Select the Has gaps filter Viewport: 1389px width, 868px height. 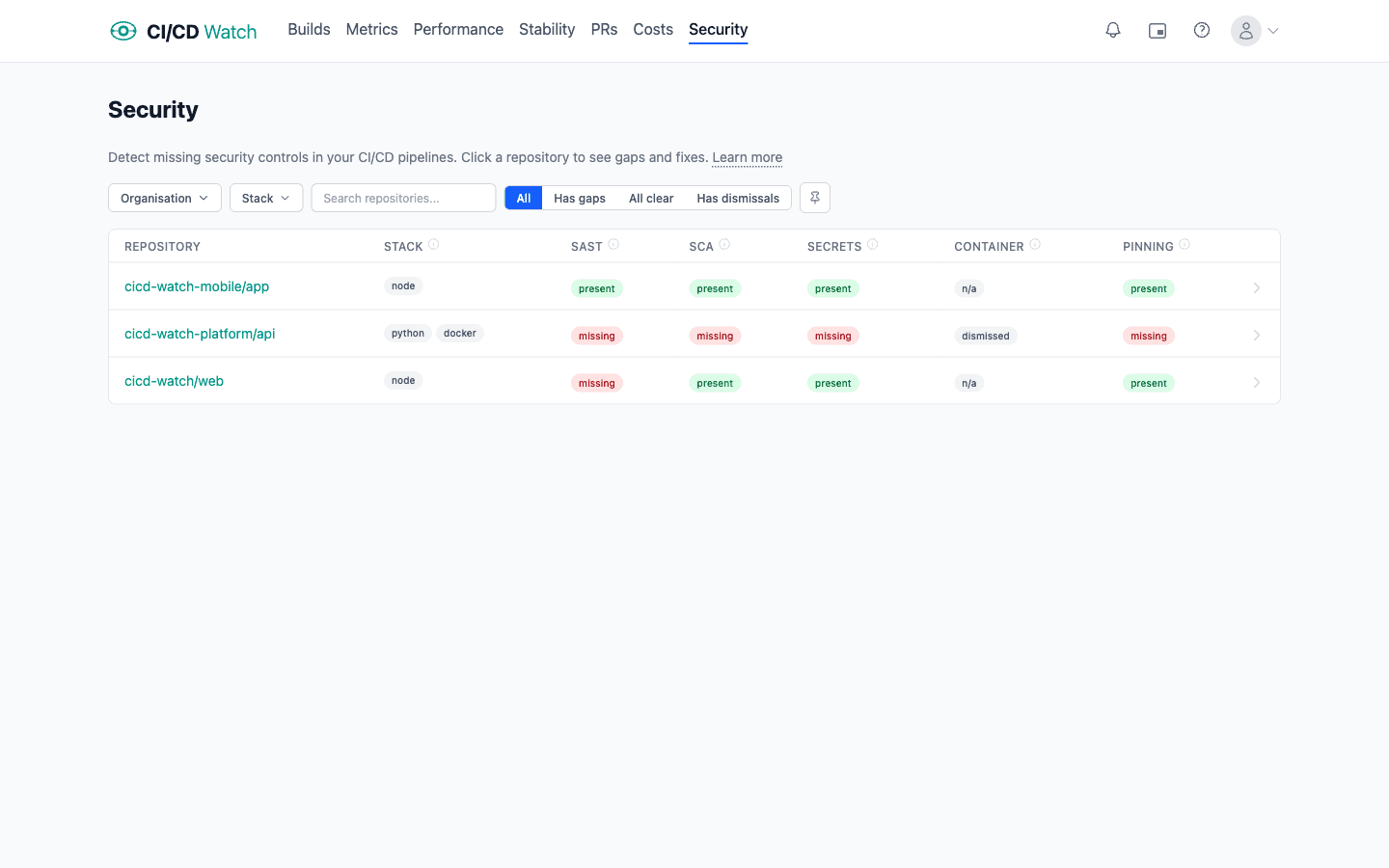pyautogui.click(x=579, y=198)
